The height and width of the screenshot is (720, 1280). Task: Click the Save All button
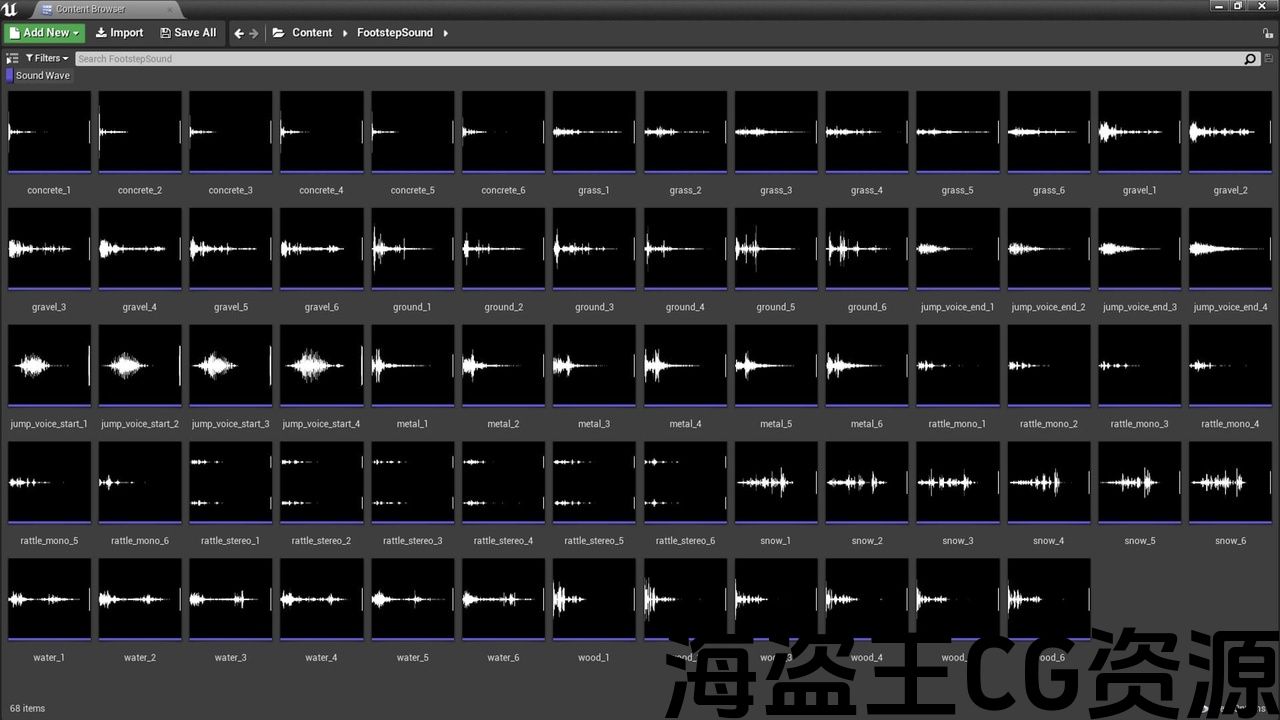tap(188, 33)
